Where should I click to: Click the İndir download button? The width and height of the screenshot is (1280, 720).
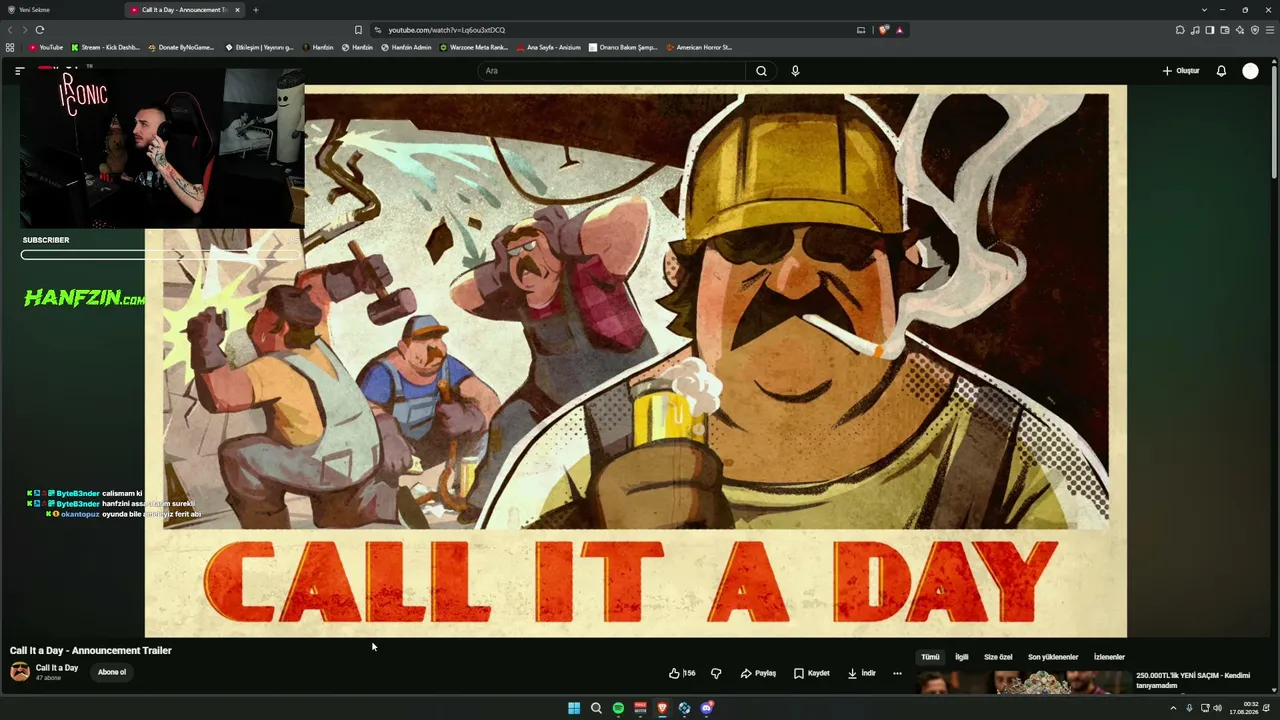pyautogui.click(x=861, y=673)
